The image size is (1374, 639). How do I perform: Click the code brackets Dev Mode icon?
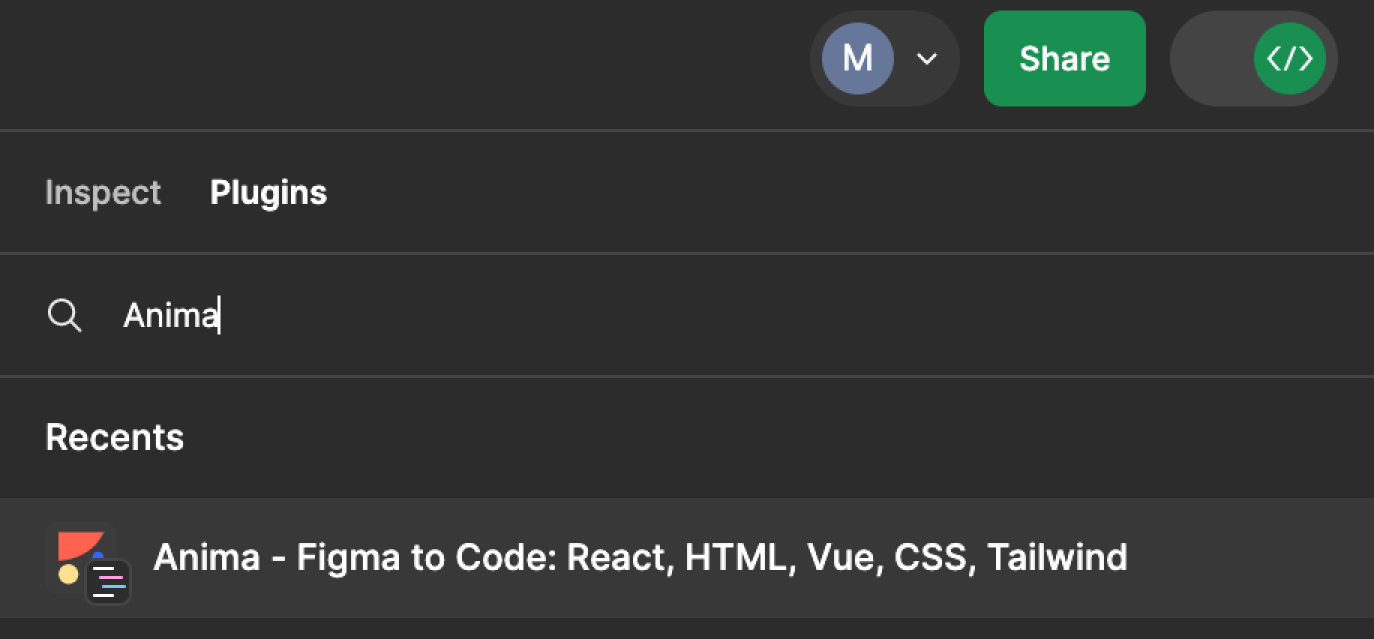(1290, 59)
